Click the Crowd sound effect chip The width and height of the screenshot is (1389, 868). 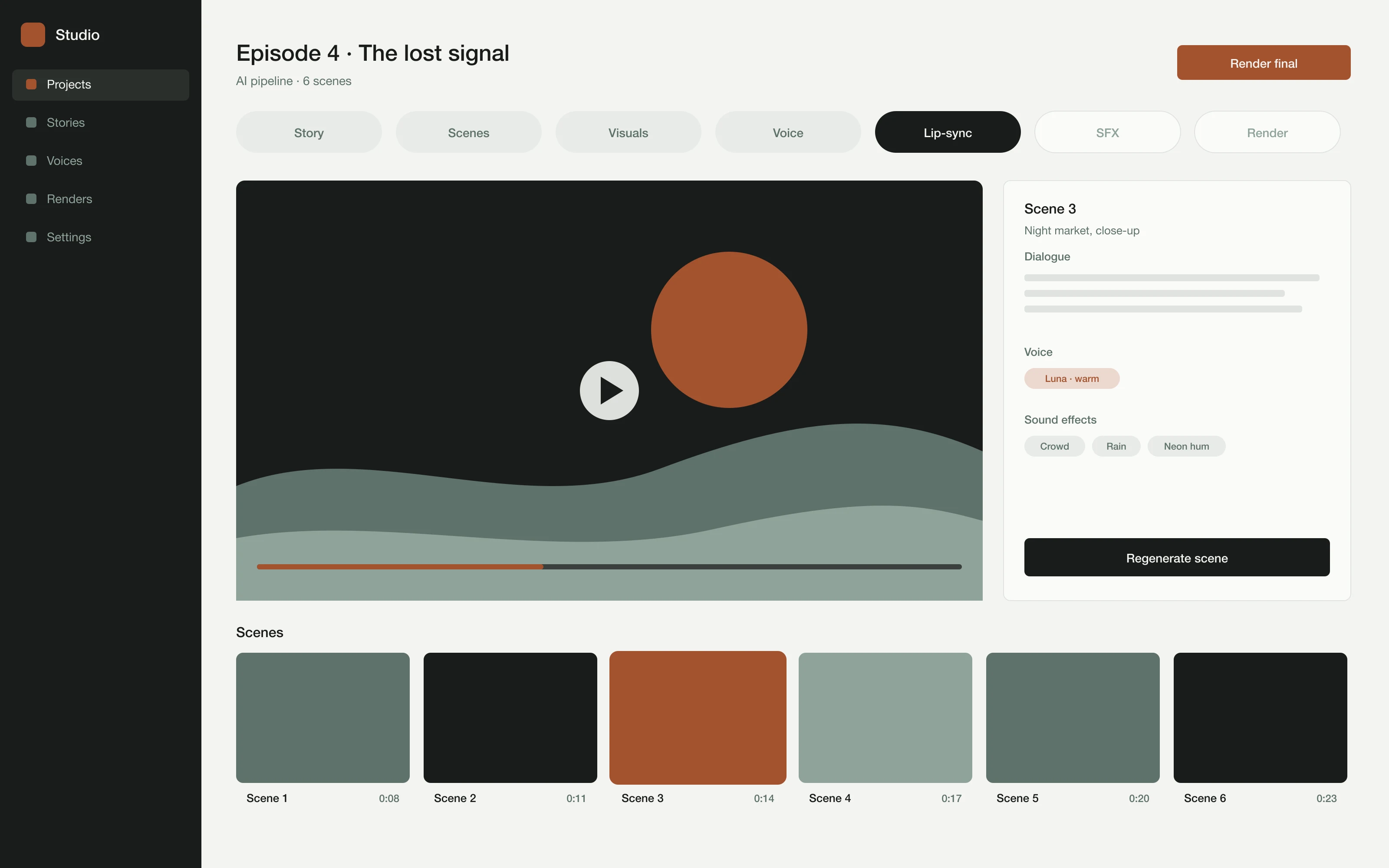point(1054,446)
